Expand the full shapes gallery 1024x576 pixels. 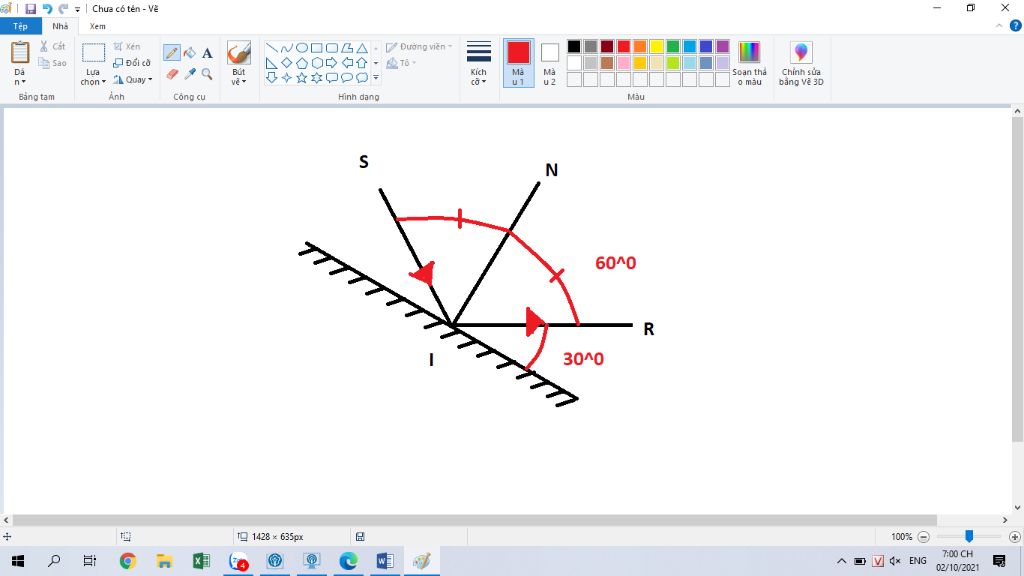[376, 78]
